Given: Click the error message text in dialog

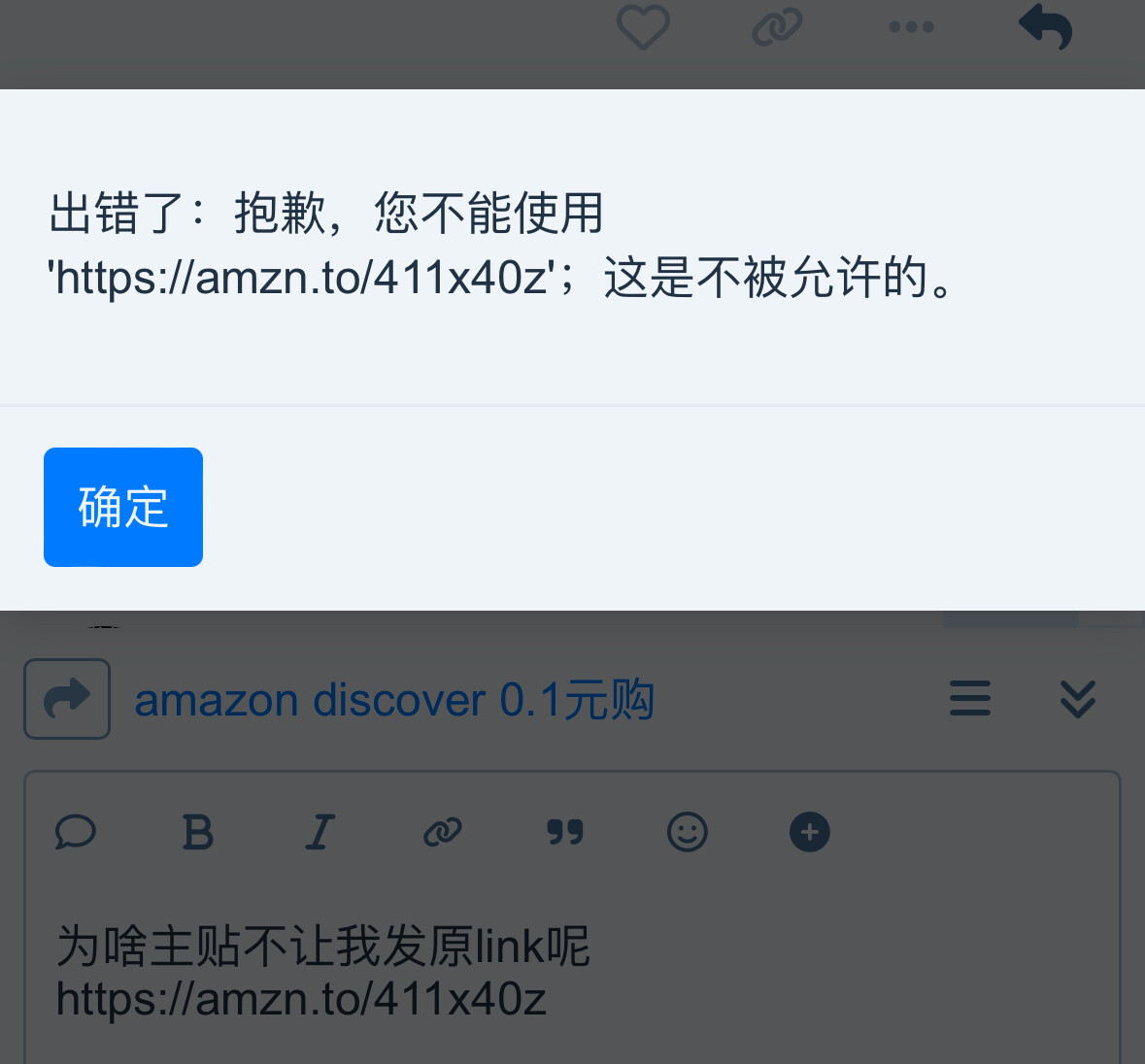Looking at the screenshot, I should point(501,246).
